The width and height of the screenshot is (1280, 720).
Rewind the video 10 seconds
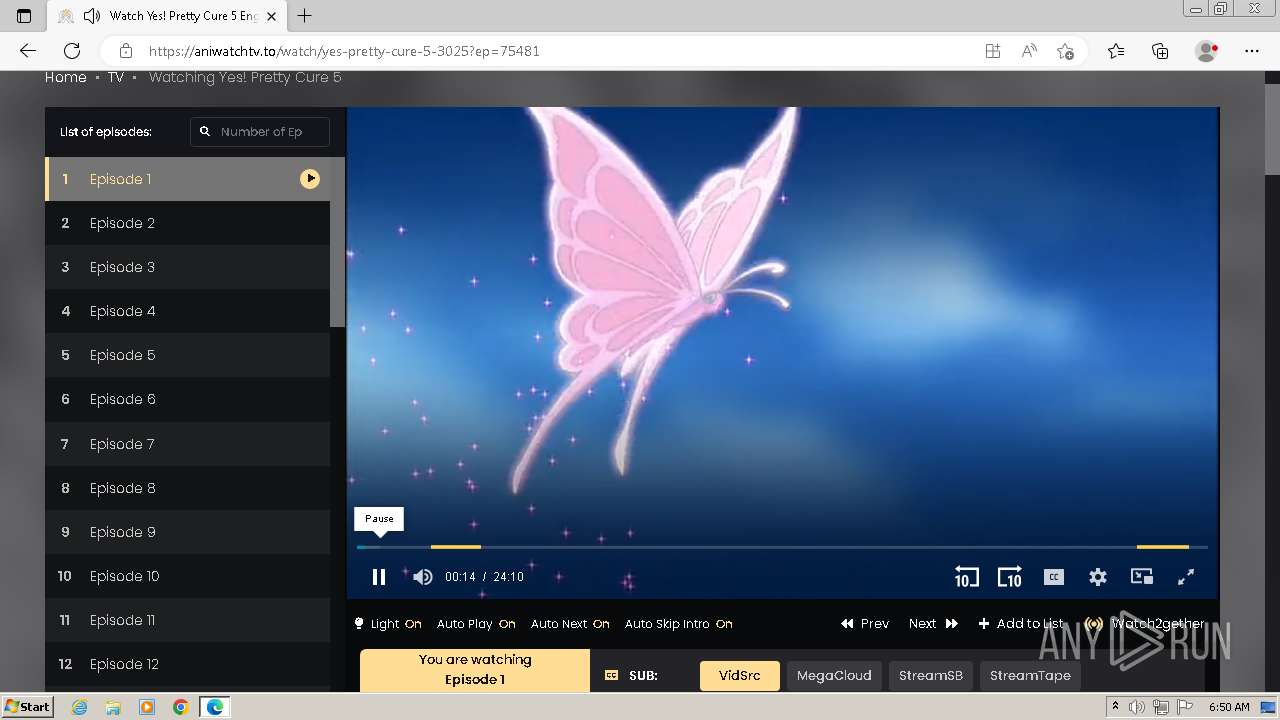coord(966,577)
